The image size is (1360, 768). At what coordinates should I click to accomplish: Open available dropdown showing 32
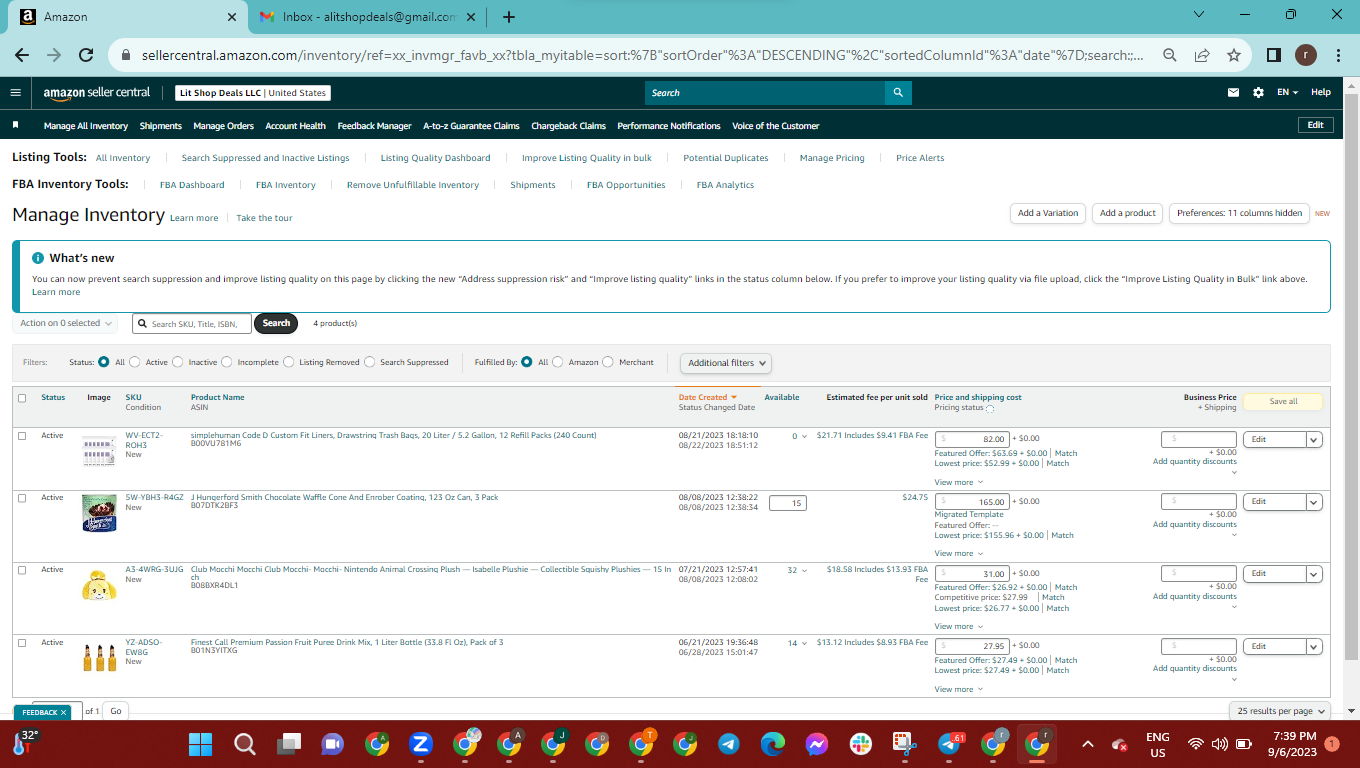click(x=797, y=571)
